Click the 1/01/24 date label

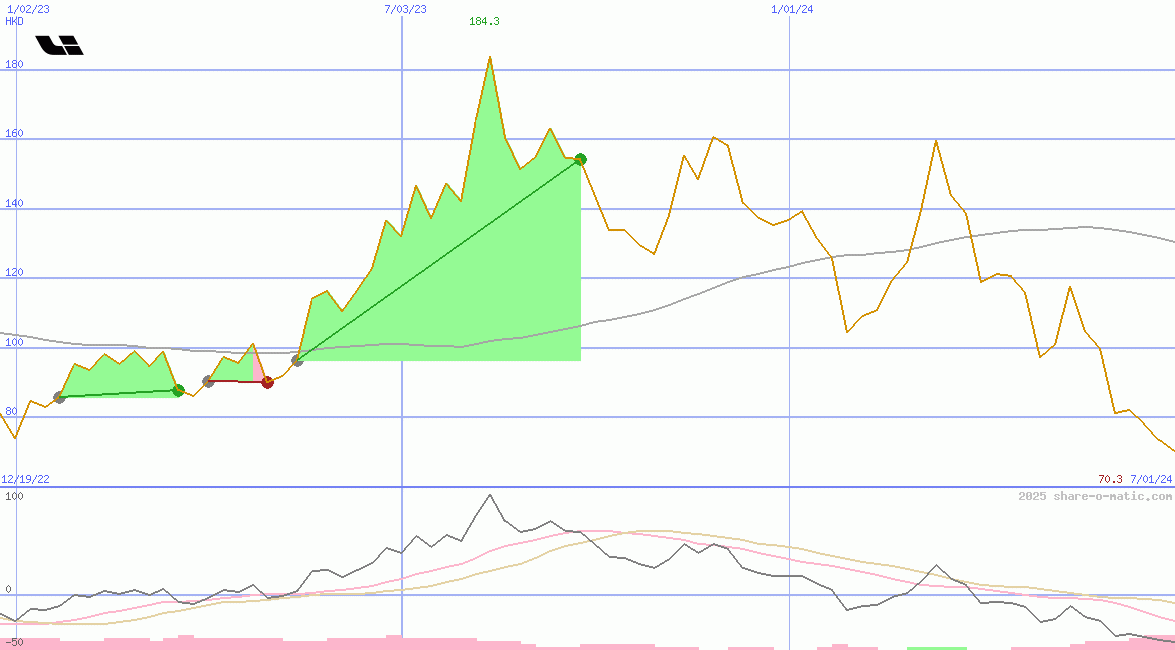coord(792,9)
